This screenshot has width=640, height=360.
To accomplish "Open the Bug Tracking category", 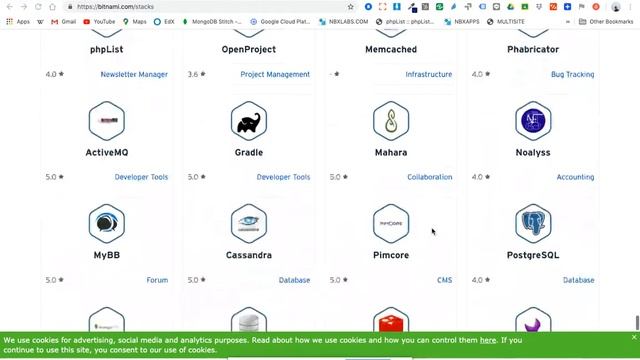I will 573,74.
